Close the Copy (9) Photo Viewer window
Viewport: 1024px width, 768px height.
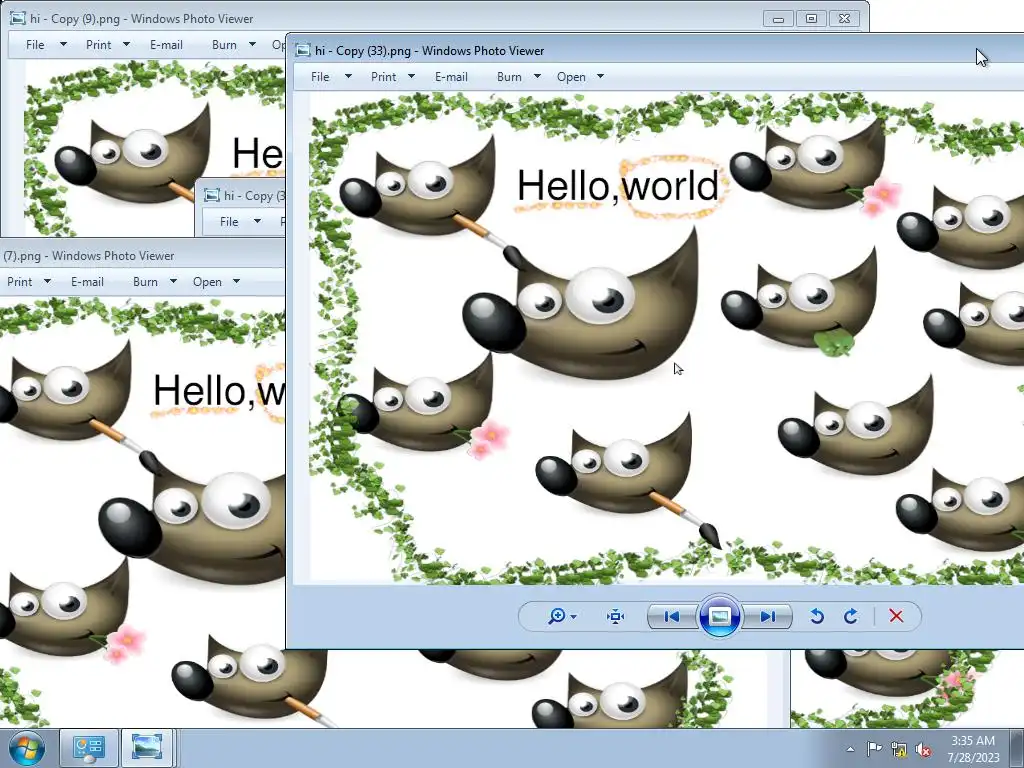click(844, 19)
